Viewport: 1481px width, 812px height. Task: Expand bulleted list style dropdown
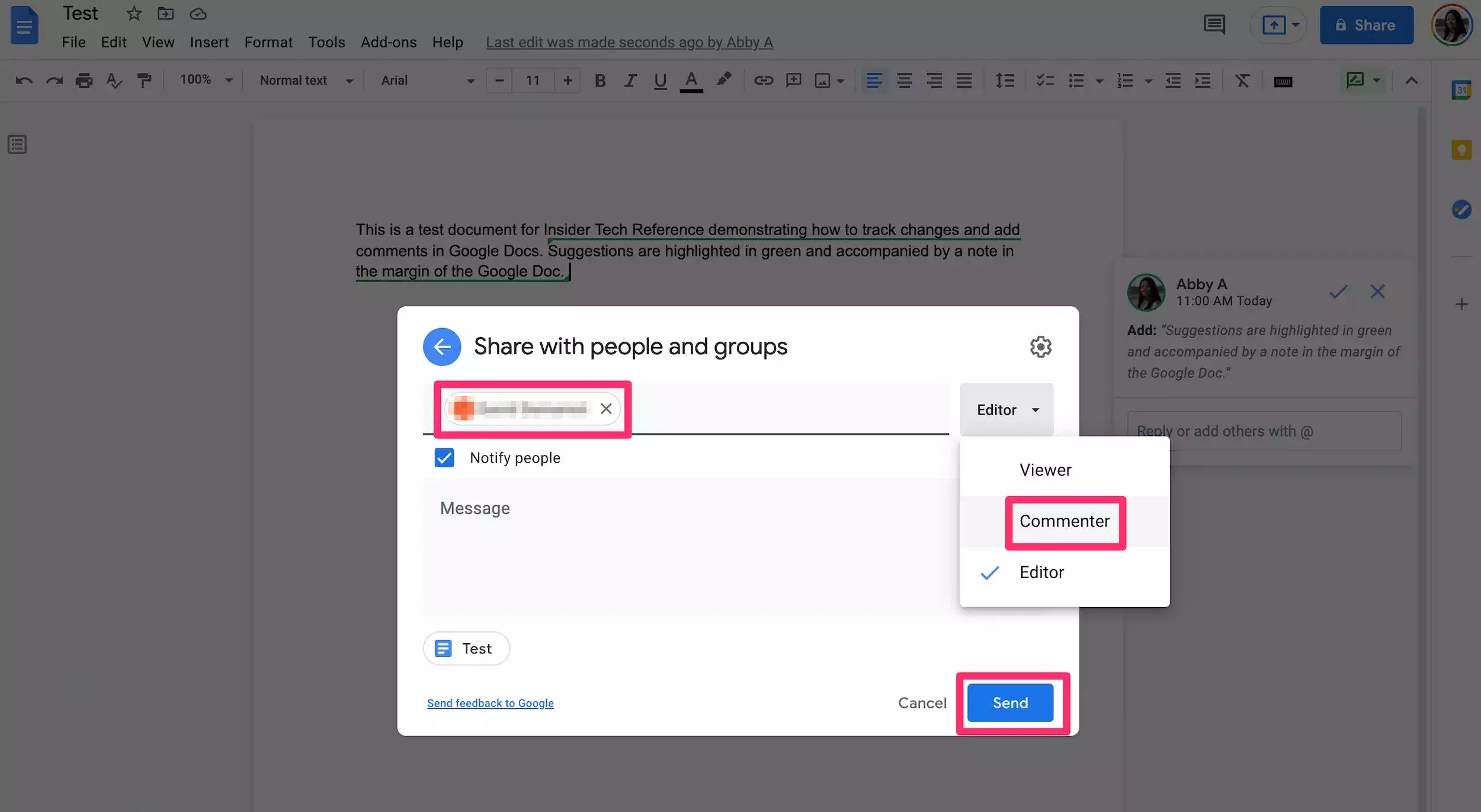[x=1099, y=81]
